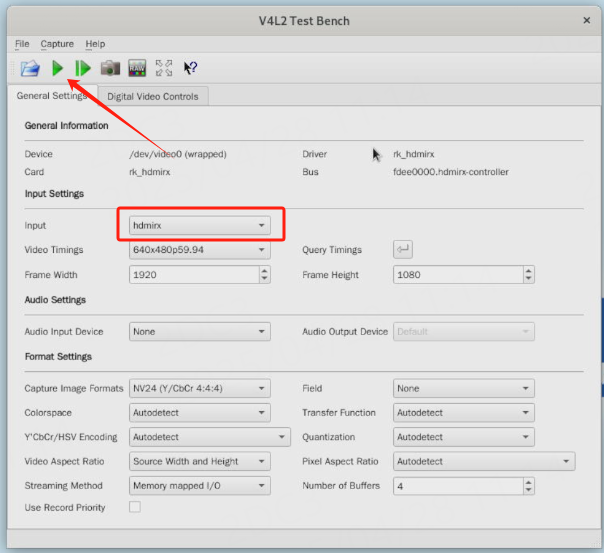
Task: Click the Number of Buffers field
Action: pyautogui.click(x=458, y=486)
